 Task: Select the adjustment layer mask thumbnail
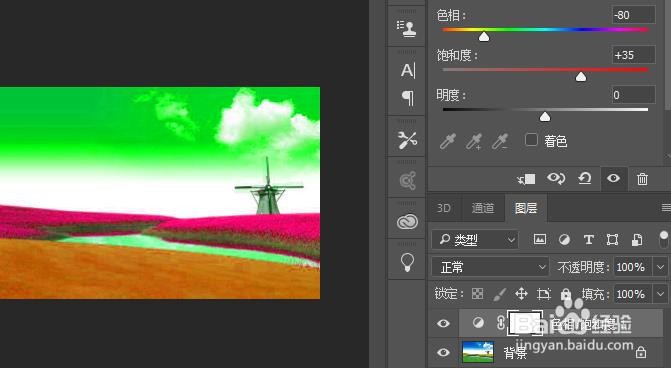(525, 323)
